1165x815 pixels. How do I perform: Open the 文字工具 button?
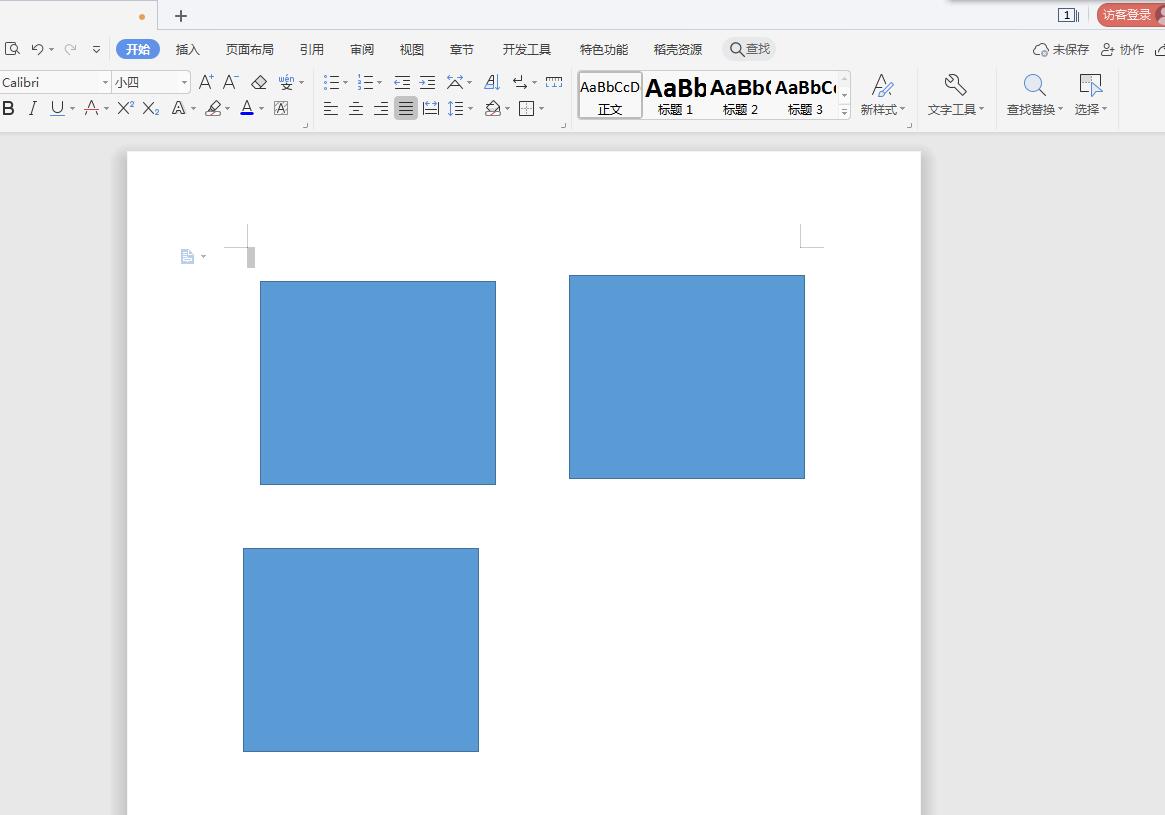[x=955, y=94]
